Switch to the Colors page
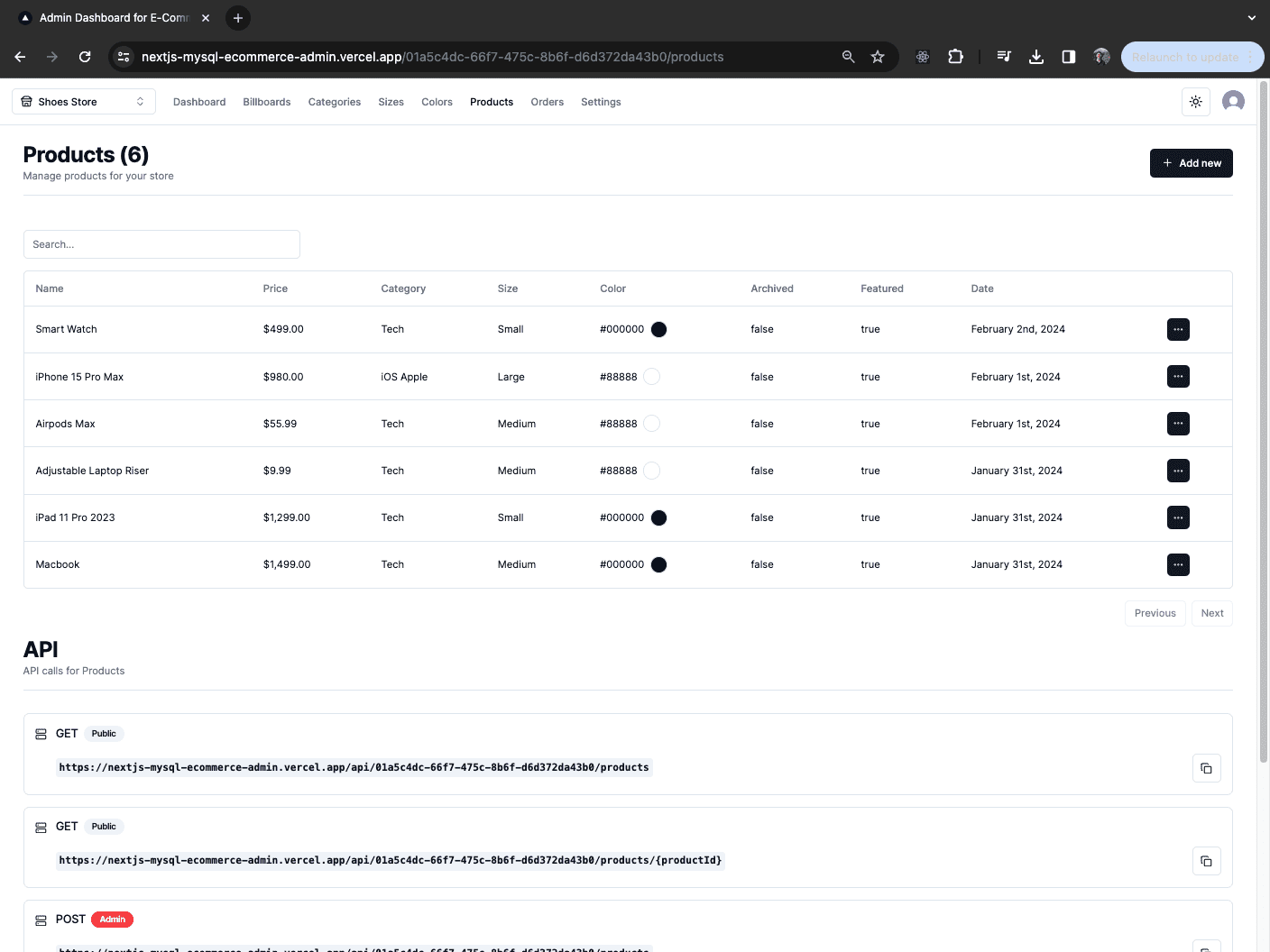The width and height of the screenshot is (1270, 952). coord(437,102)
